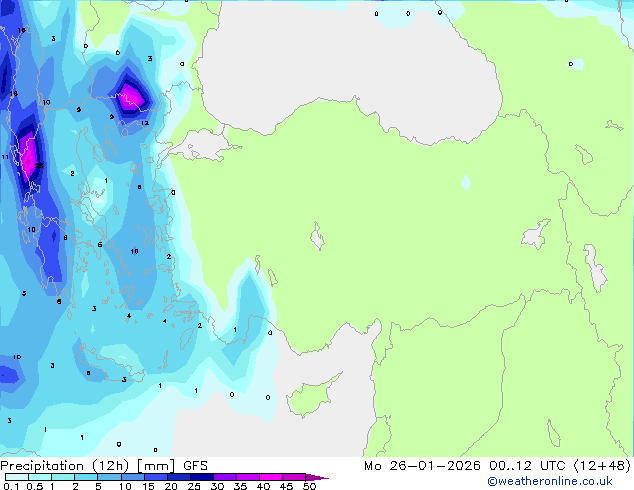This screenshot has width=634, height=490.
Task: Click the legend value '40'
Action: pos(263,486)
